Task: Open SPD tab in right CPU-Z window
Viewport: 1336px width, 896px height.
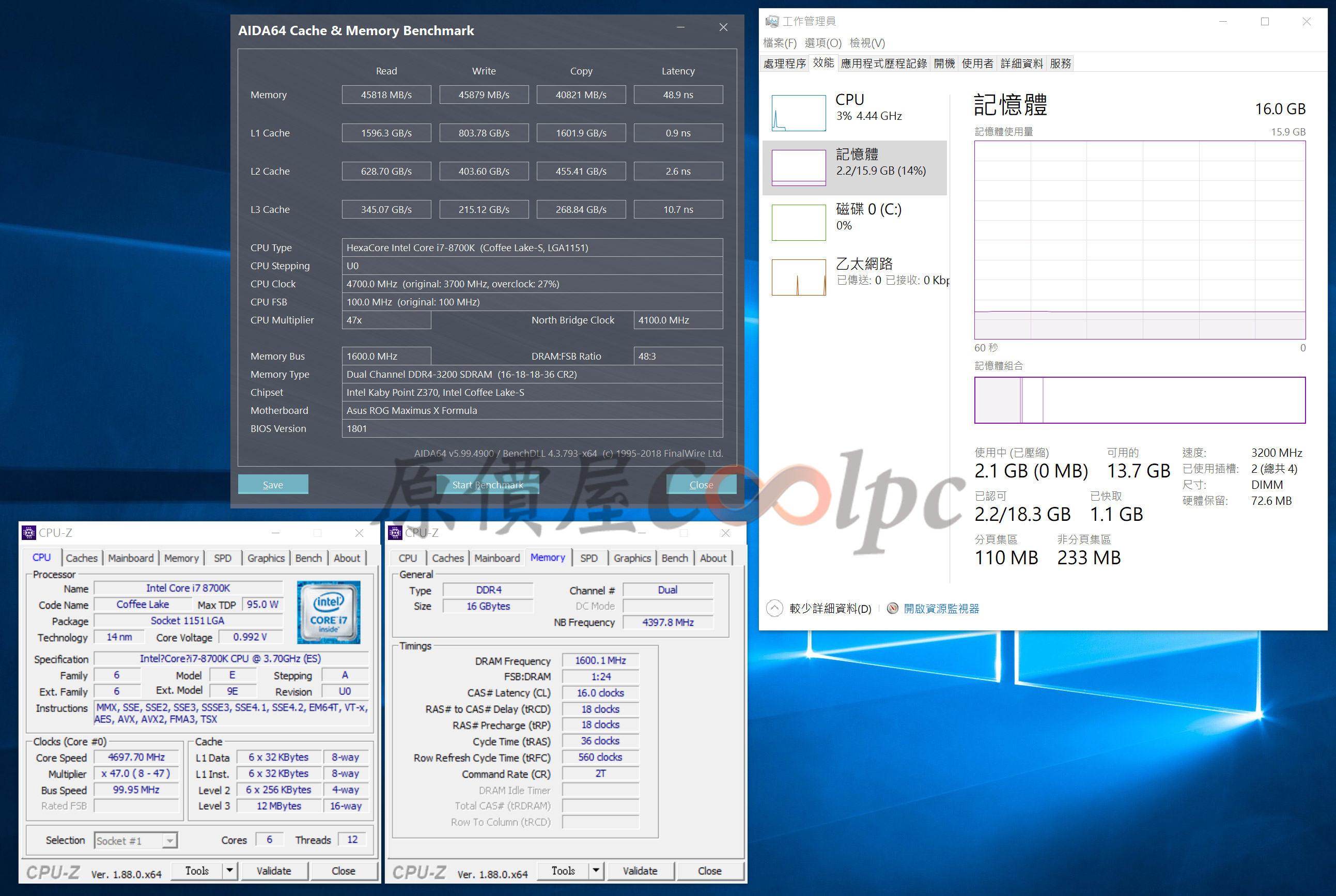Action: click(589, 558)
